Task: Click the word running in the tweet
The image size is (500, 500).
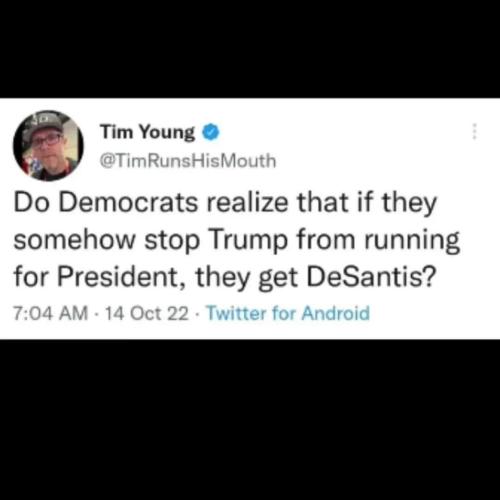Action: (x=412, y=242)
